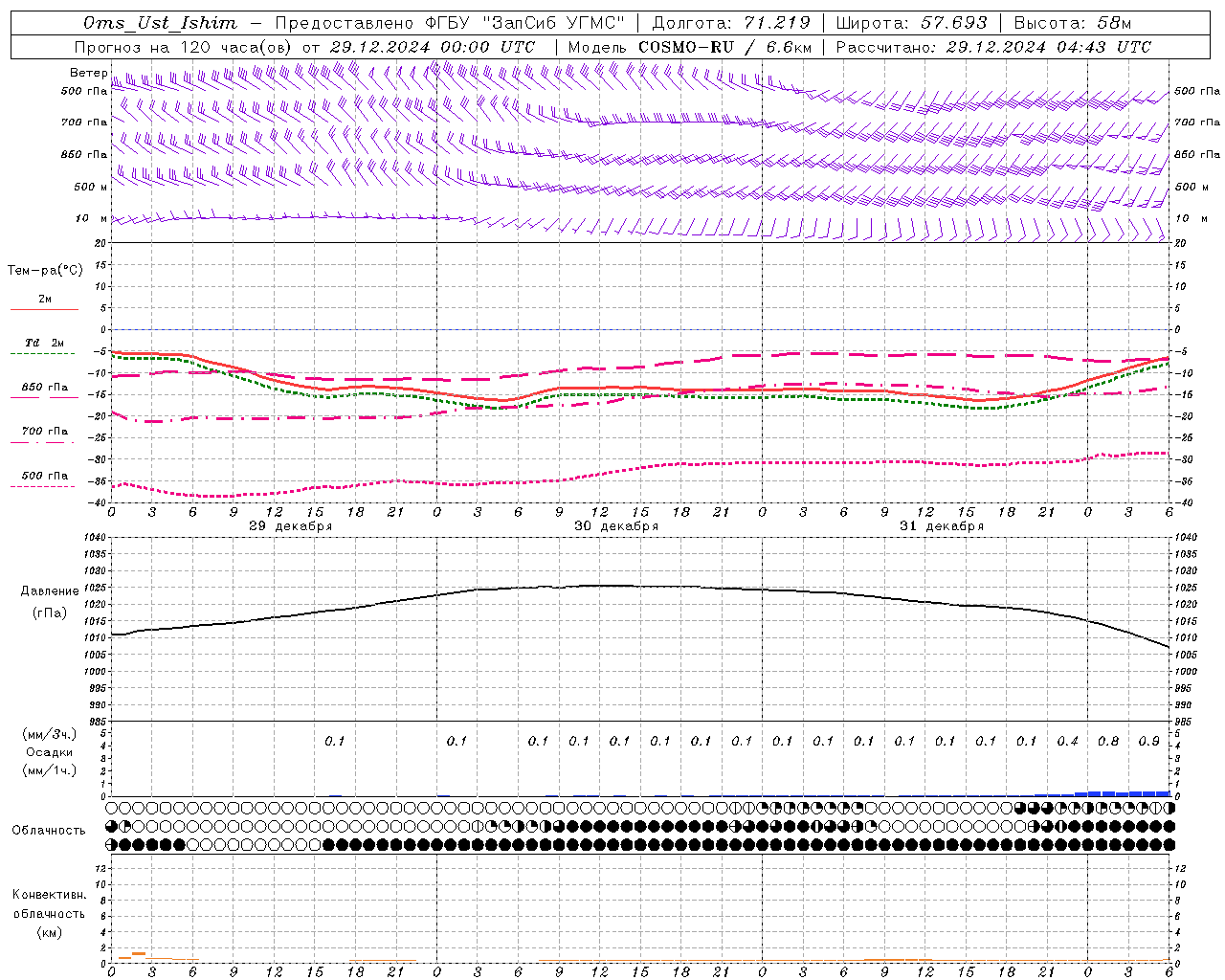Click the 850 гПа temperature legend entry

[x=44, y=391]
